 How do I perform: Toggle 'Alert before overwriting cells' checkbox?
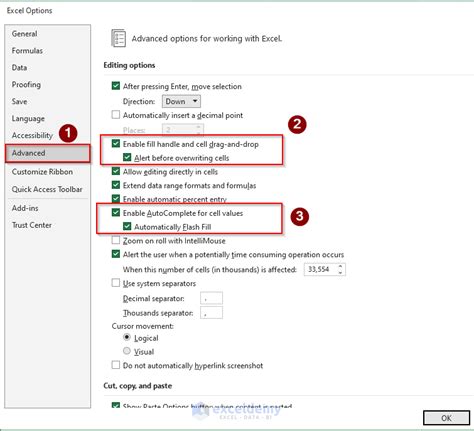[x=127, y=157]
